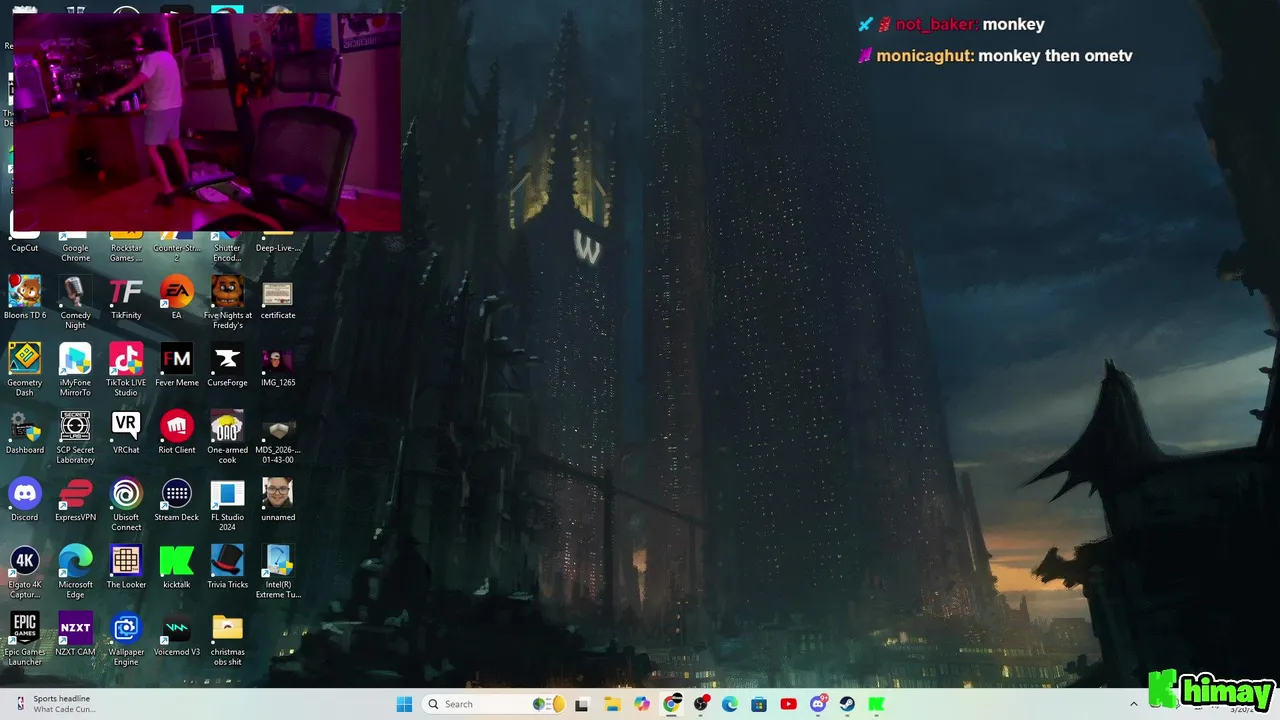Switch to Google Chrome on taskbar
This screenshot has height=720, width=1280.
coord(672,704)
